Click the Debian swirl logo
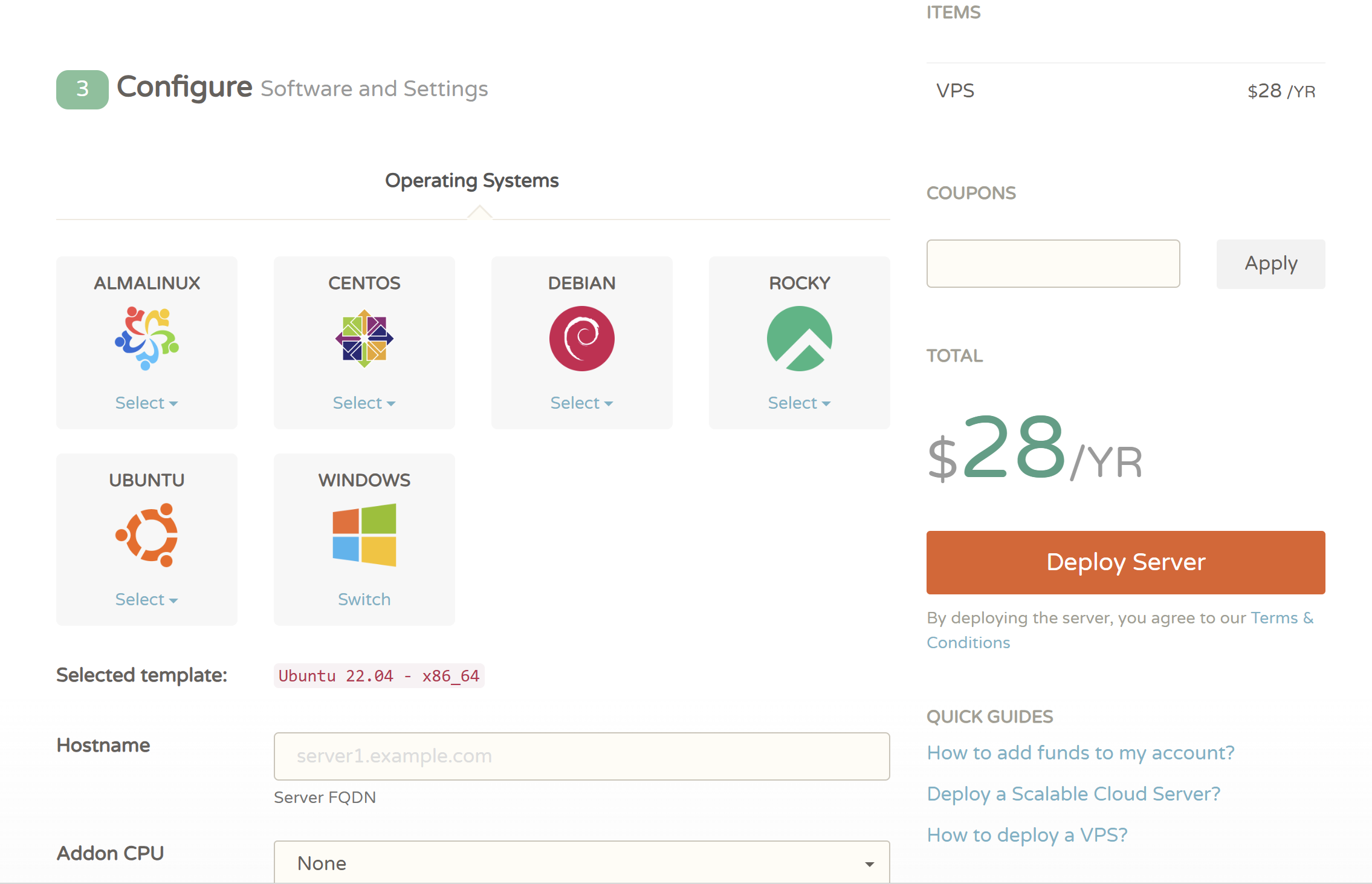This screenshot has height=884, width=1372. point(582,339)
